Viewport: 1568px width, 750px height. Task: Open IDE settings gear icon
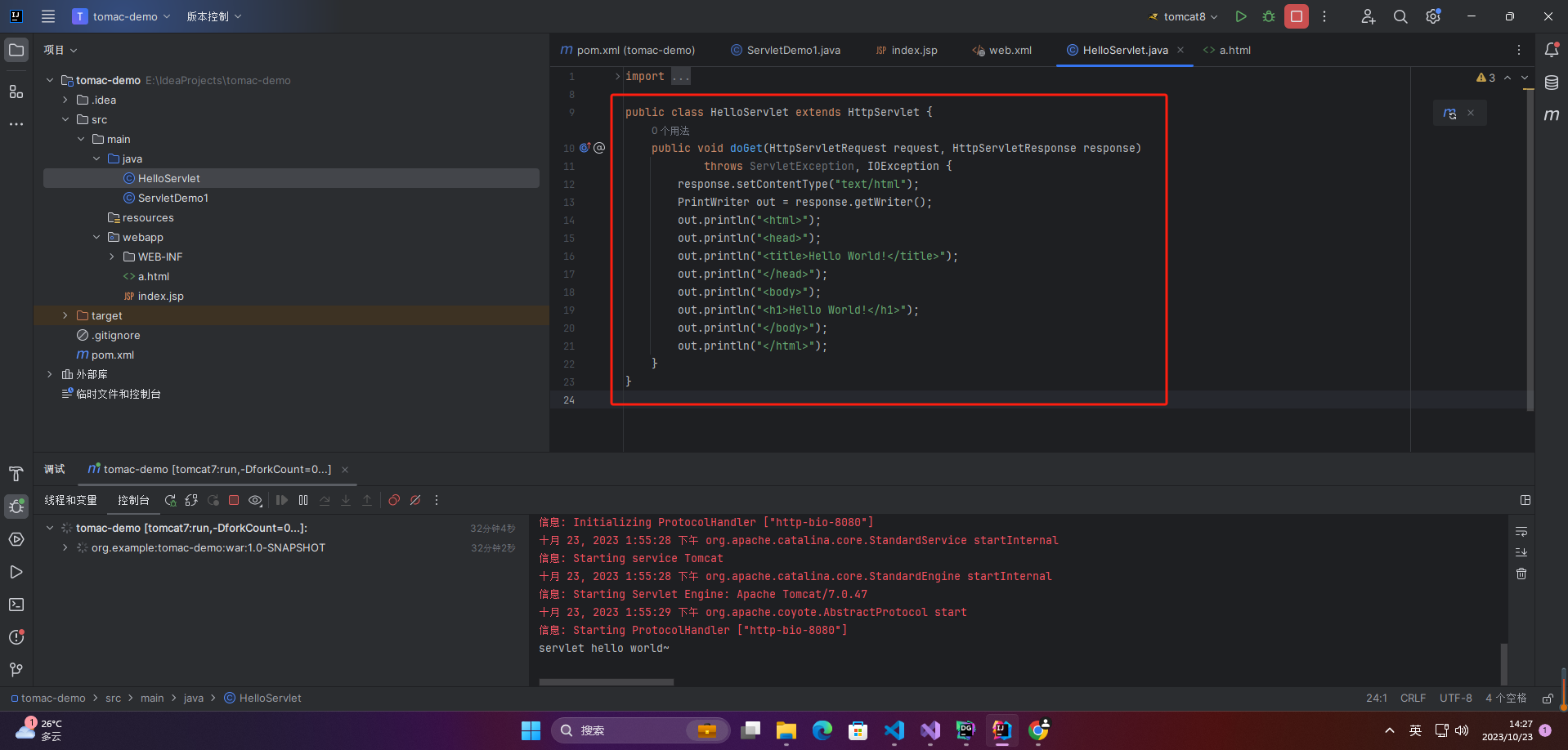click(1433, 16)
